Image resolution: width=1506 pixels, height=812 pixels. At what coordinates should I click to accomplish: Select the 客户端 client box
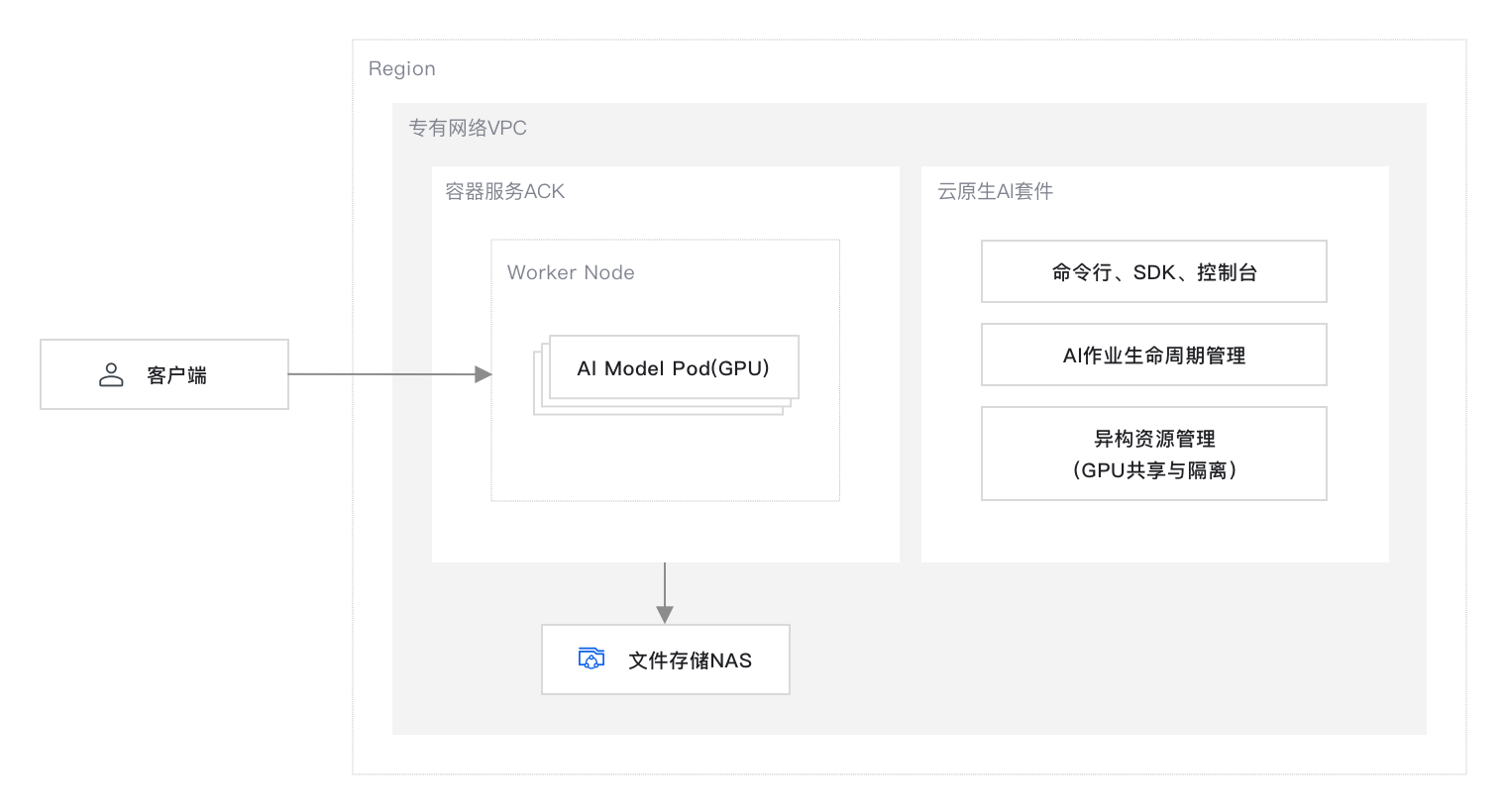(x=164, y=374)
